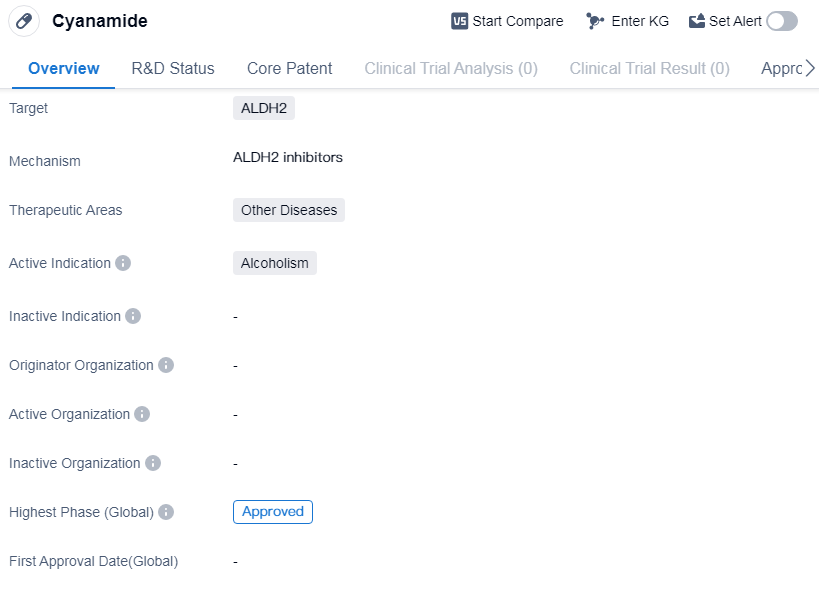The image size is (819, 590).
Task: Click the Start Compare VS icon
Action: [460, 21]
